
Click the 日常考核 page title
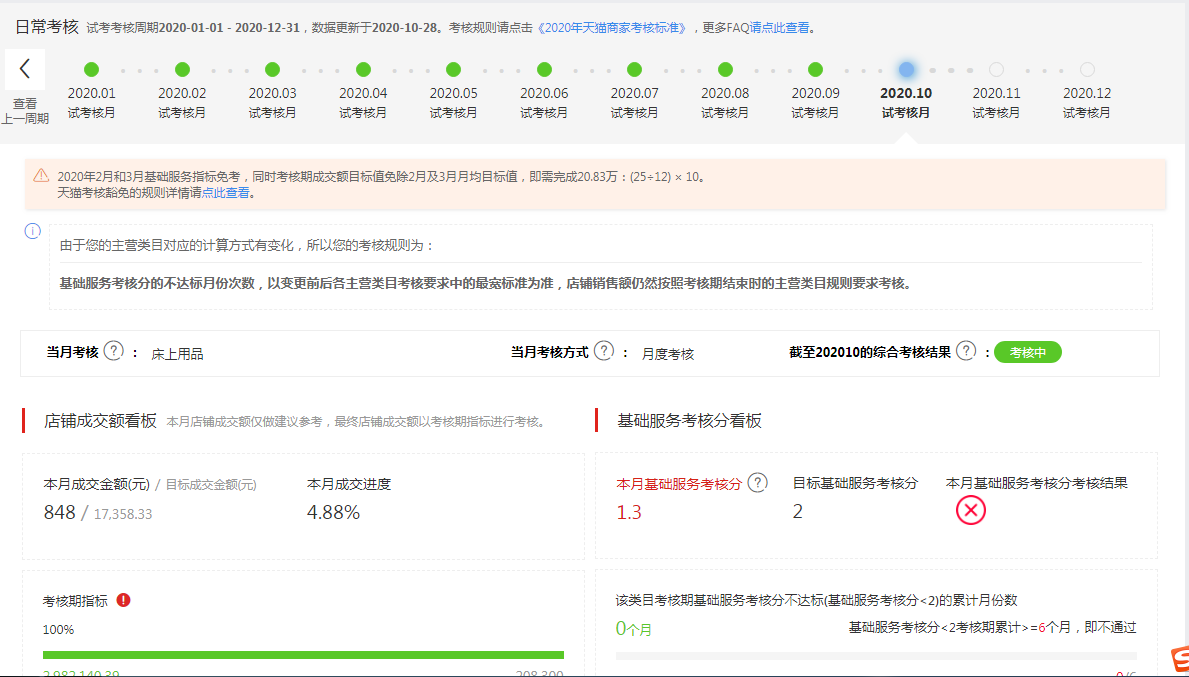pyautogui.click(x=46, y=27)
